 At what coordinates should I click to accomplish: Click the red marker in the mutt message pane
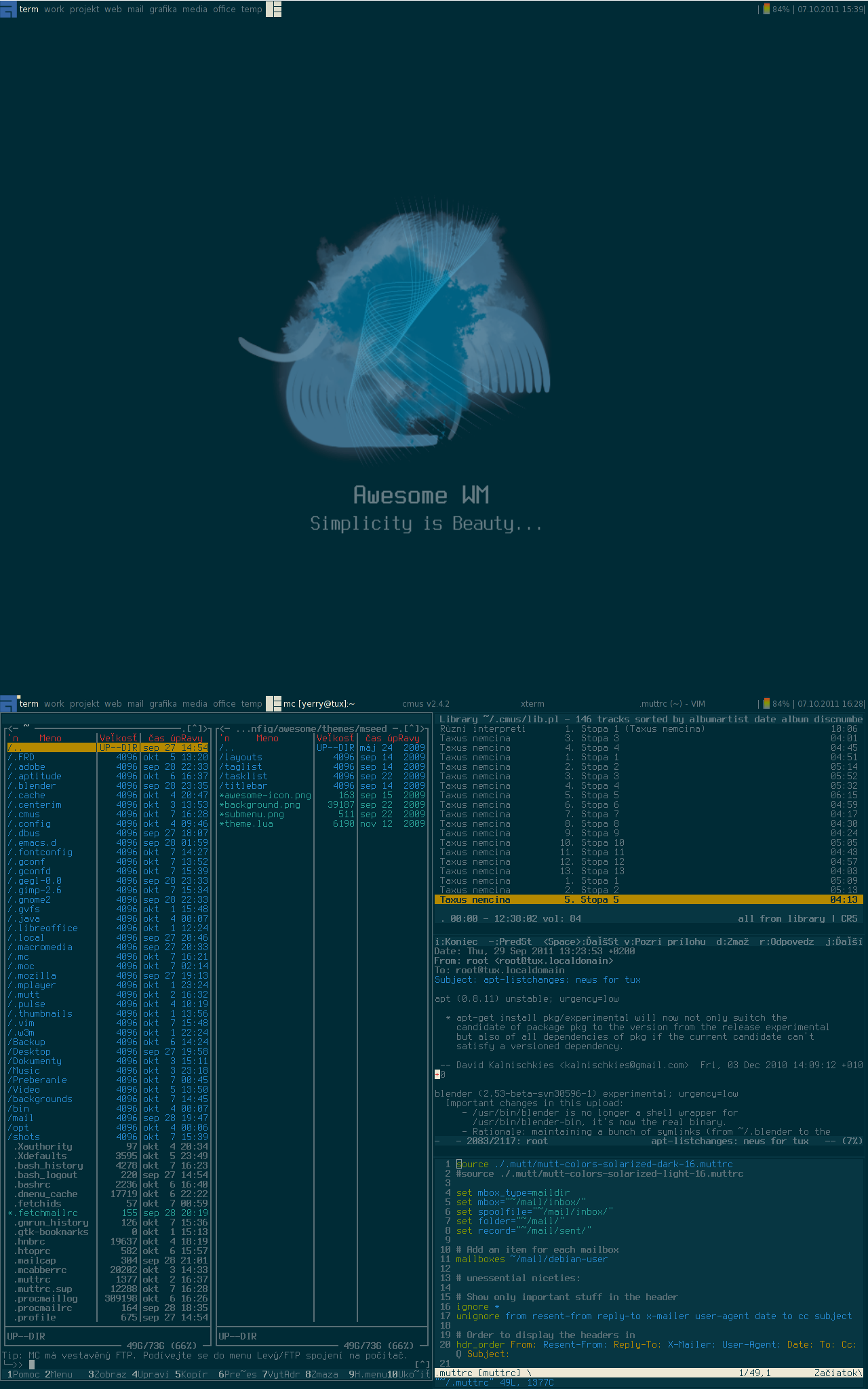pos(437,1074)
